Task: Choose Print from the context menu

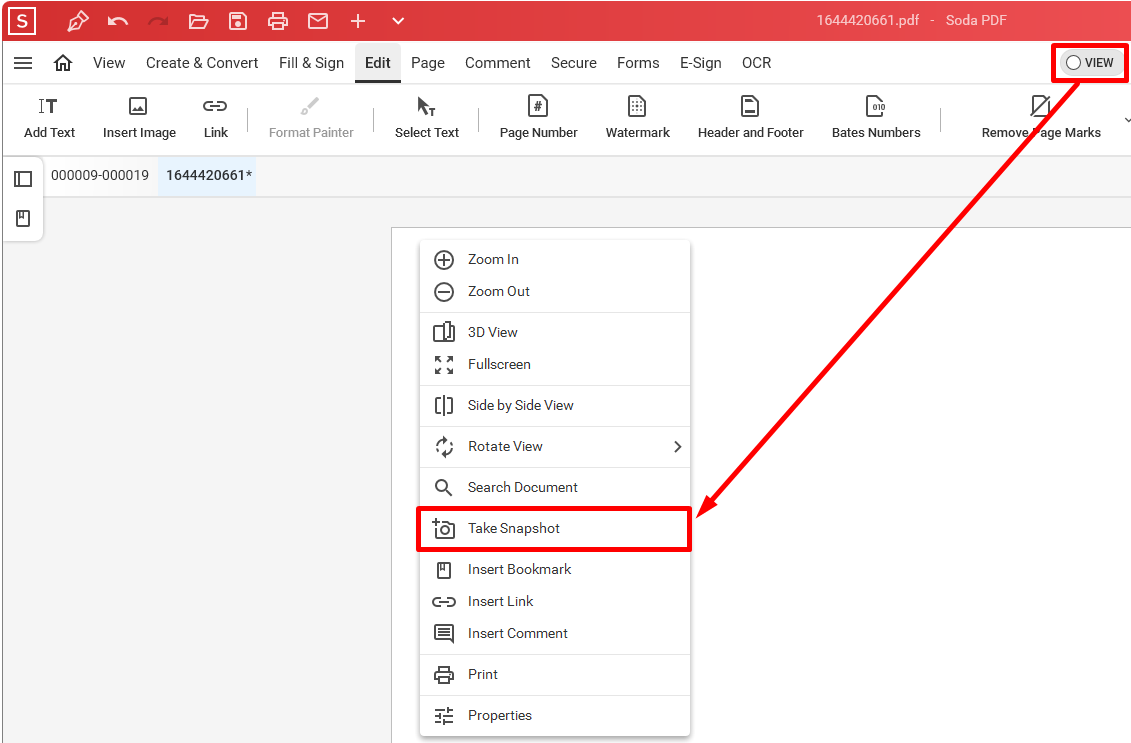Action: [x=555, y=674]
